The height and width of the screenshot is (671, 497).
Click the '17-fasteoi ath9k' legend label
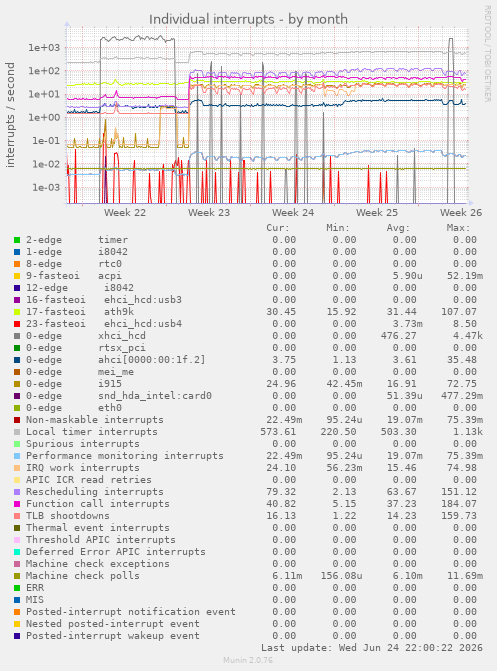coord(80,312)
